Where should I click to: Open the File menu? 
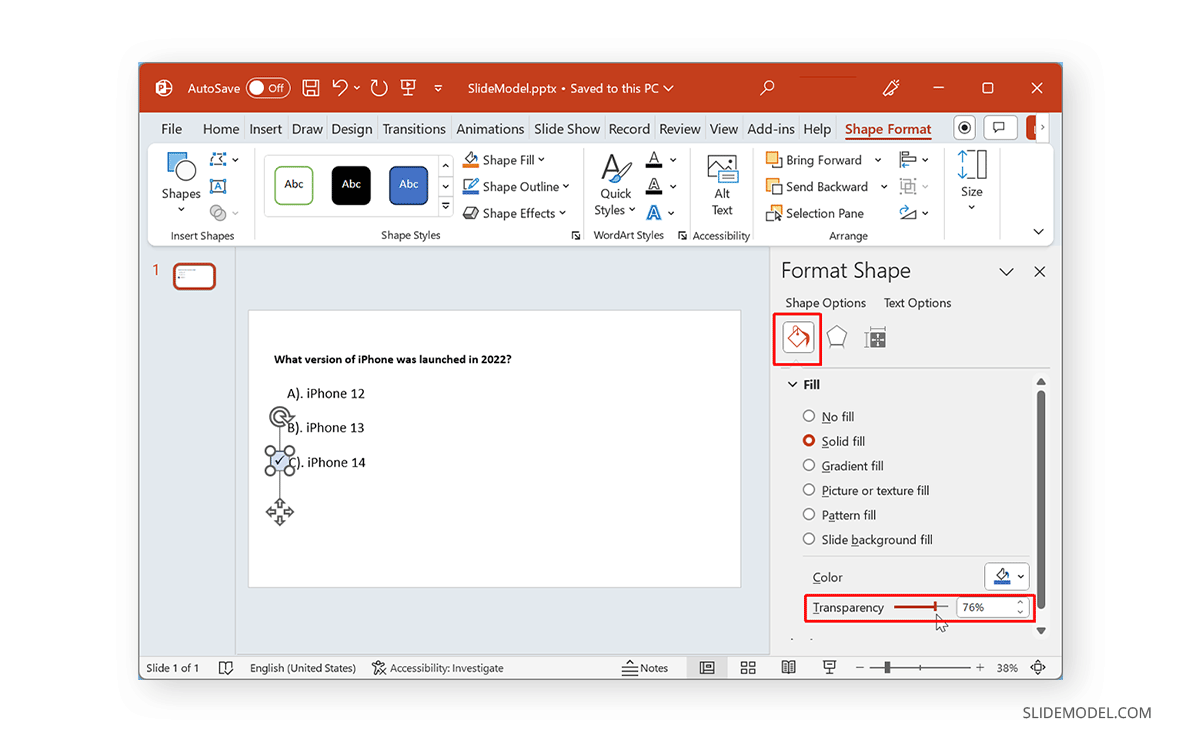coord(172,129)
